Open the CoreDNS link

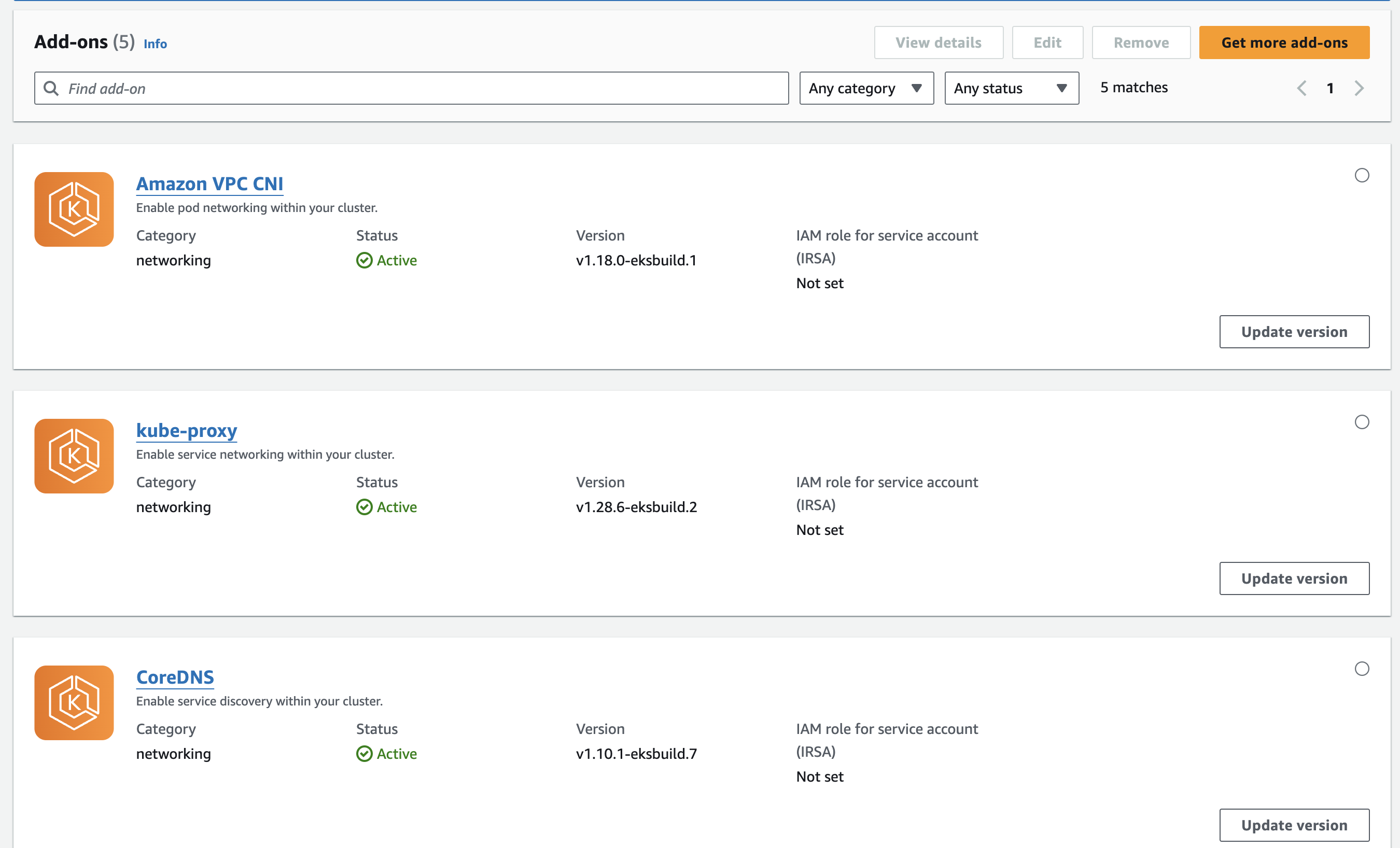pos(175,677)
